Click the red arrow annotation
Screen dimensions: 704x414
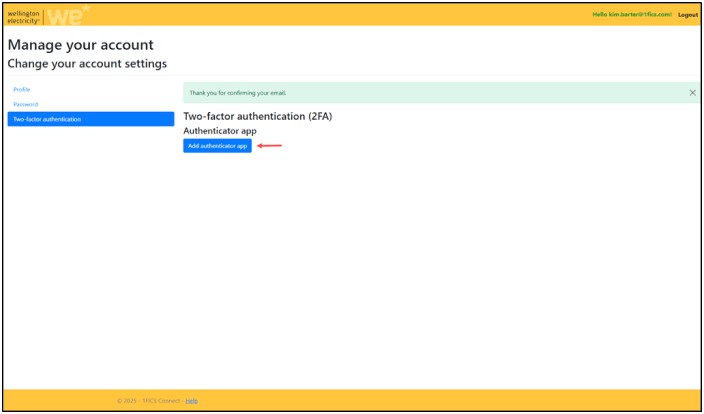pyautogui.click(x=270, y=146)
